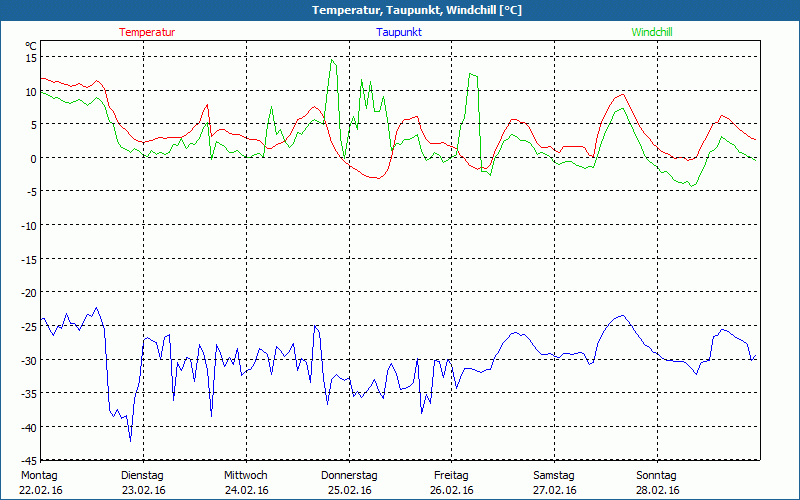Viewport: 800px width, 500px height.
Task: Click the °C unit label
Action: tap(31, 46)
